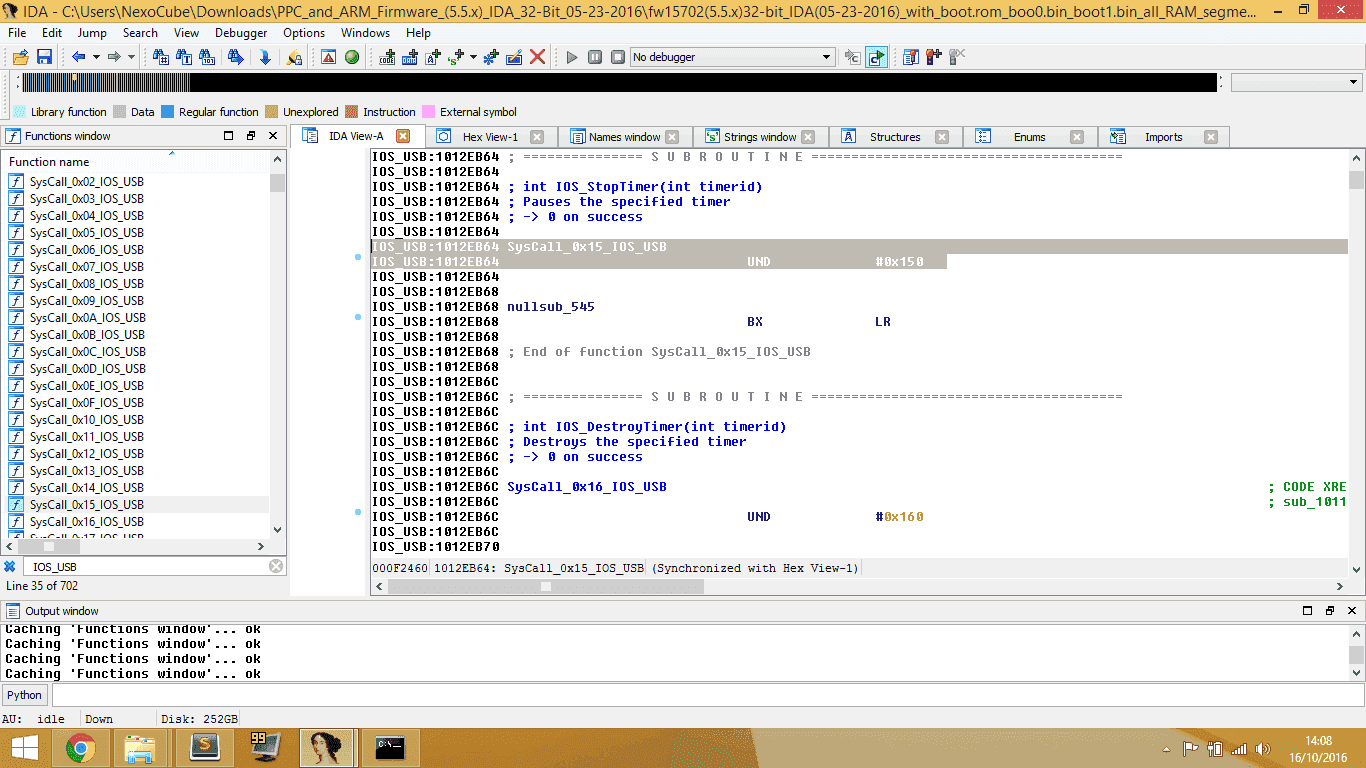Click the External symbol pink swatch

coord(429,112)
